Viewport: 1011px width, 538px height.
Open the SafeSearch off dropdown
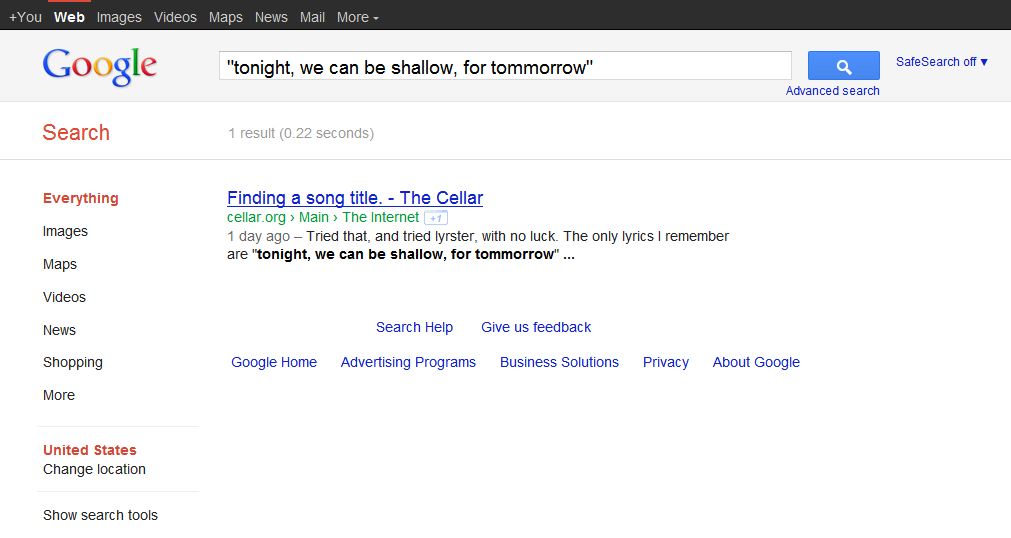point(941,62)
